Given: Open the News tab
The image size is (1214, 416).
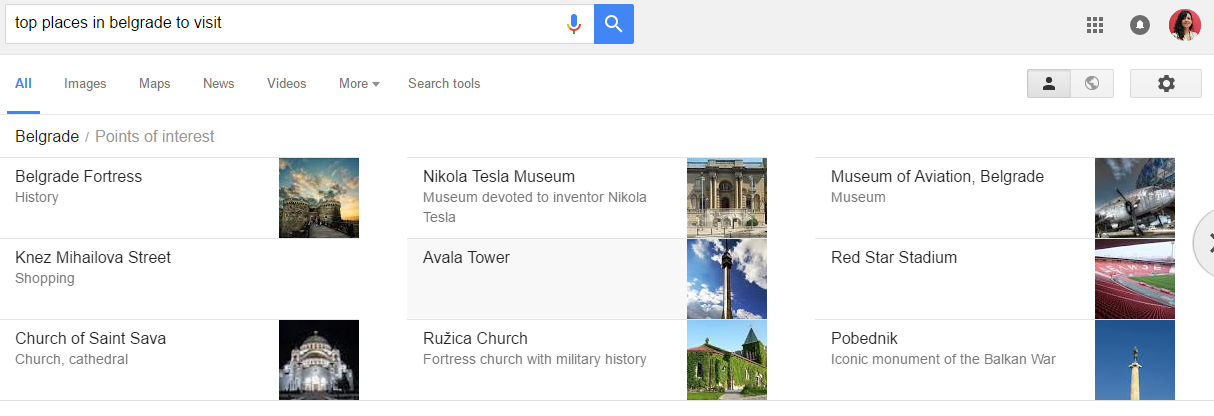Looking at the screenshot, I should coord(218,84).
